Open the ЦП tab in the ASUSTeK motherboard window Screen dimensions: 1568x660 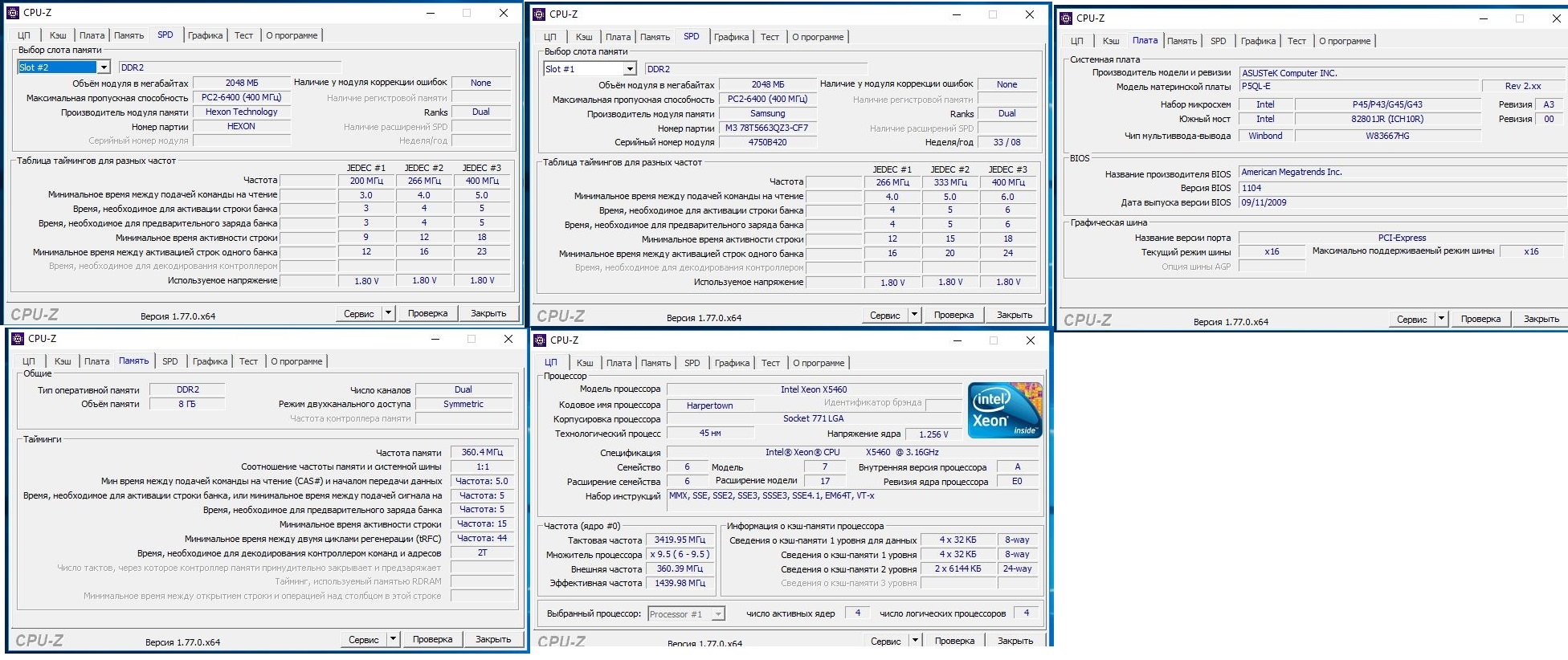pos(1077,41)
